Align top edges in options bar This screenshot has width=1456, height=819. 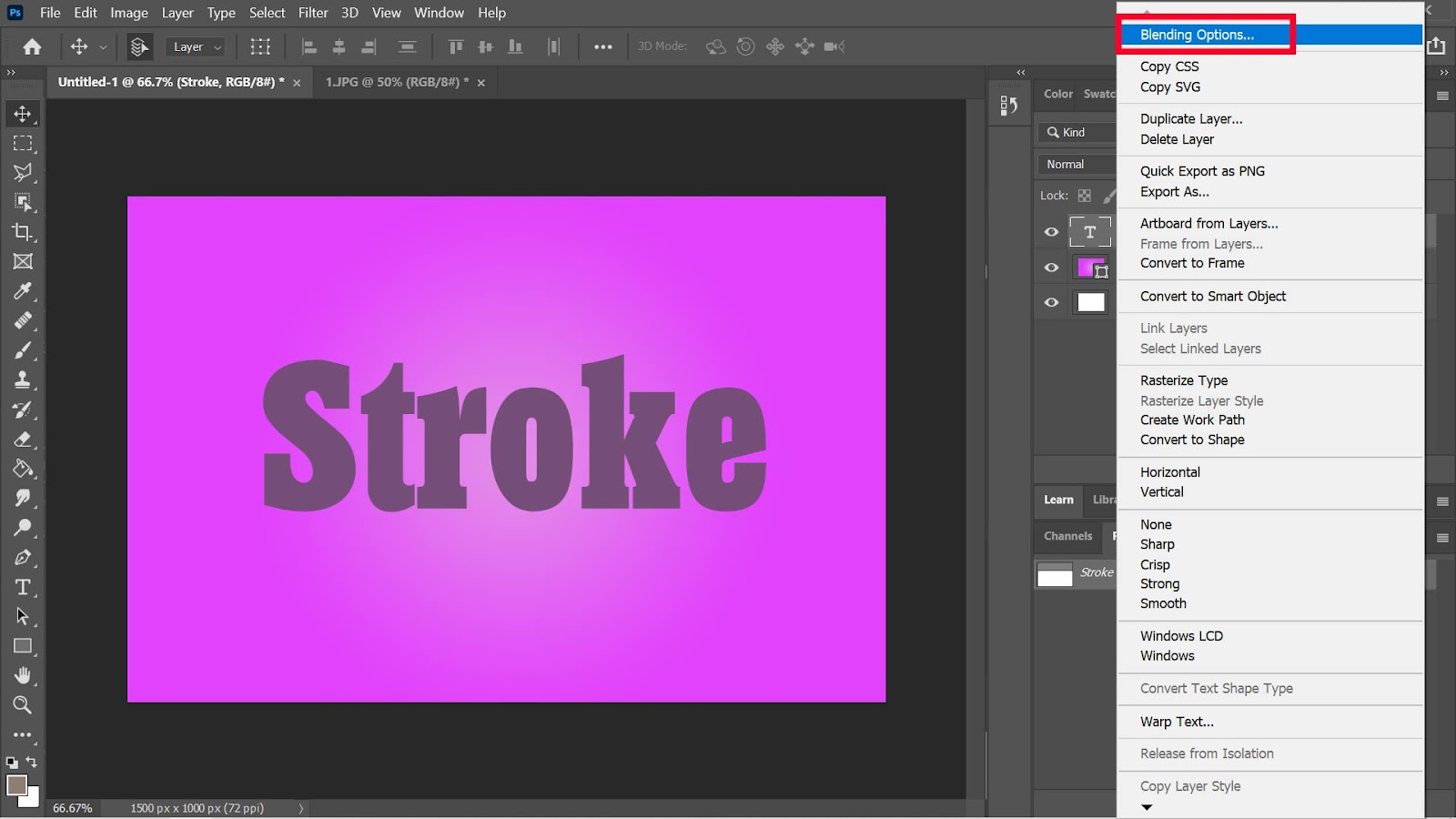pos(456,46)
